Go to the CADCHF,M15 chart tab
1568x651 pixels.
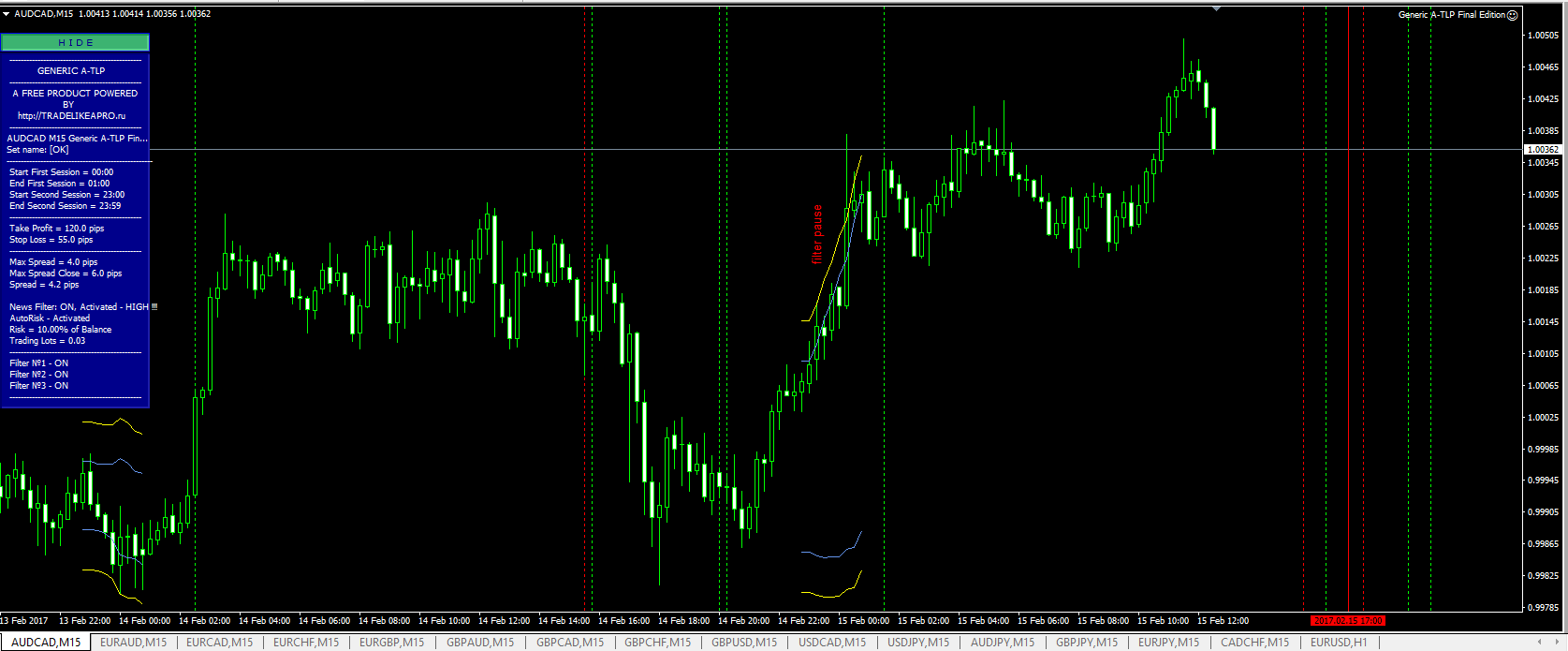click(1254, 643)
